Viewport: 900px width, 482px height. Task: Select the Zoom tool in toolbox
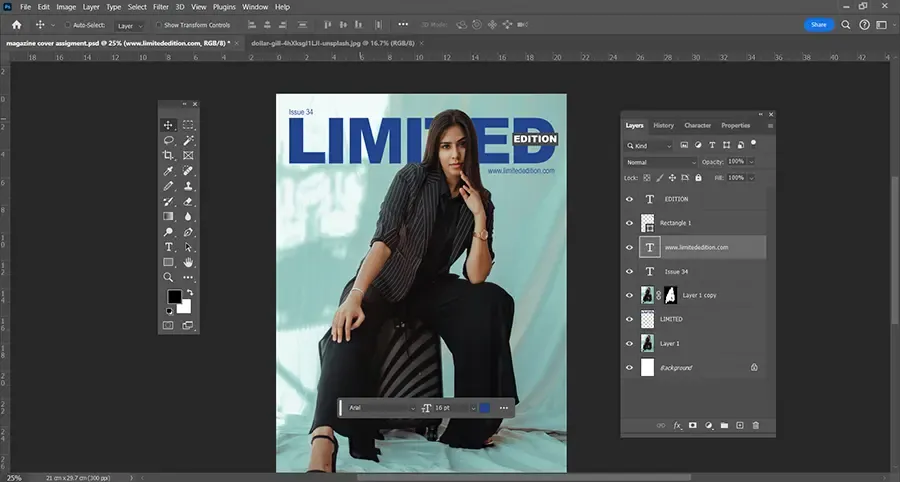pos(168,277)
